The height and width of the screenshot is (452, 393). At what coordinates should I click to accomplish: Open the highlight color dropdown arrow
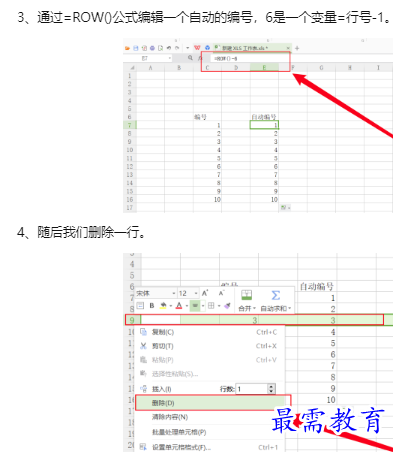tap(171, 306)
